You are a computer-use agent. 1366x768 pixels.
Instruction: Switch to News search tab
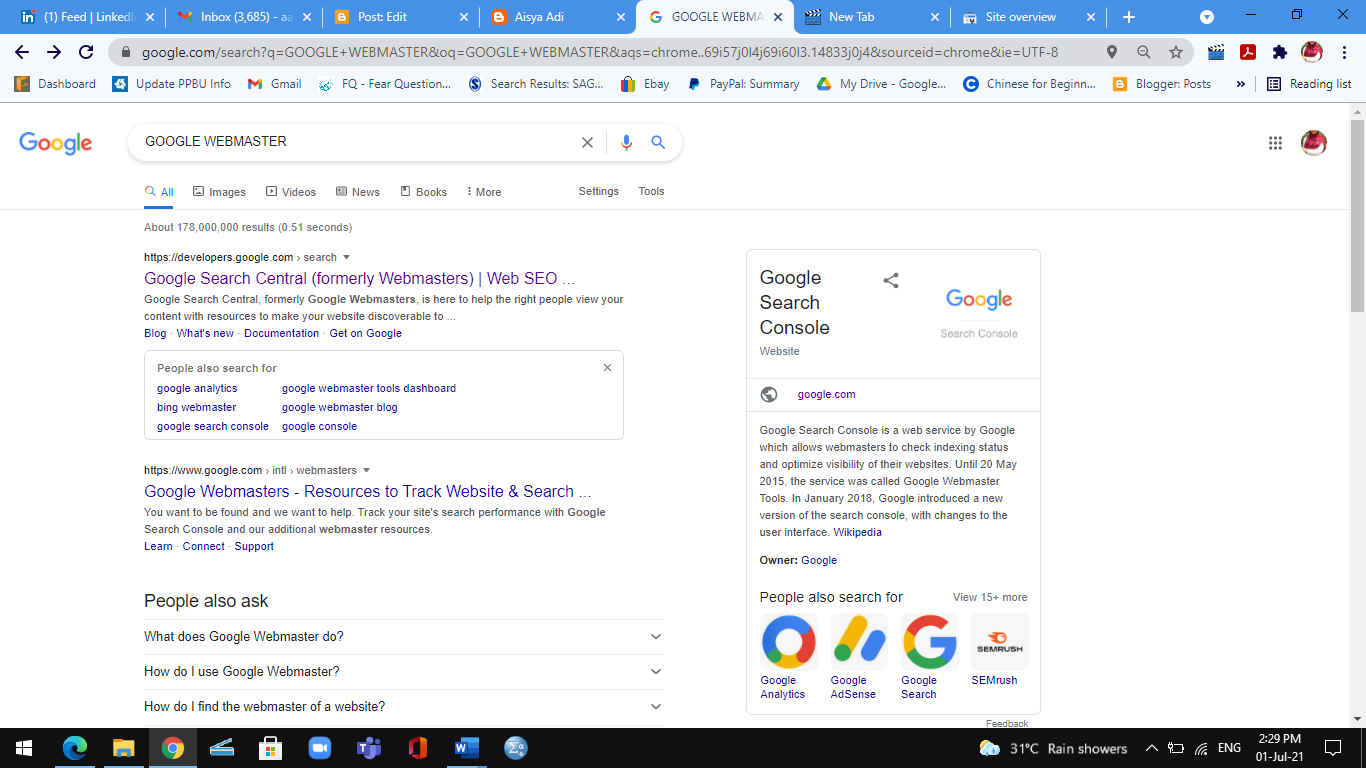click(358, 192)
